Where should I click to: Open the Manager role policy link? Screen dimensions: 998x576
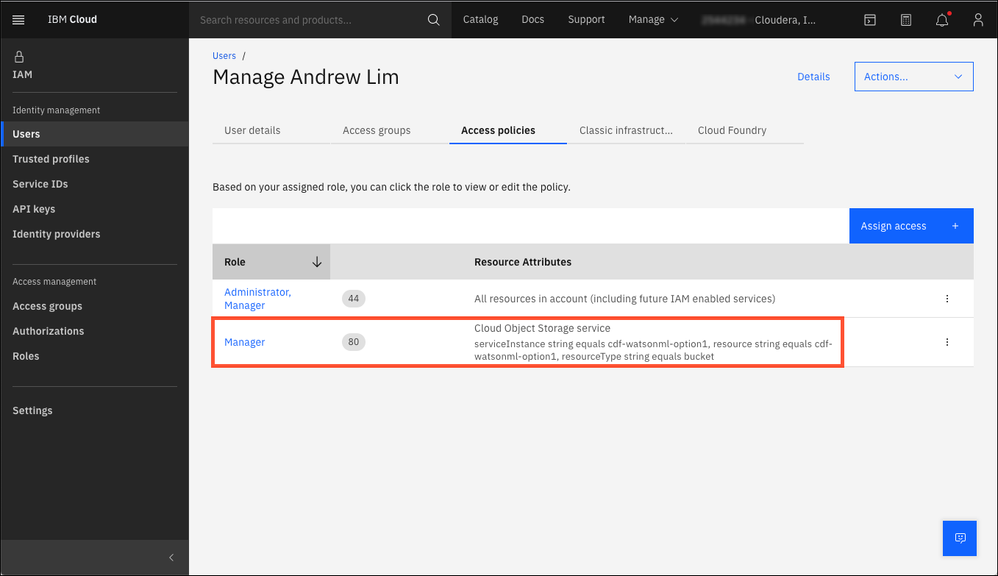point(245,342)
